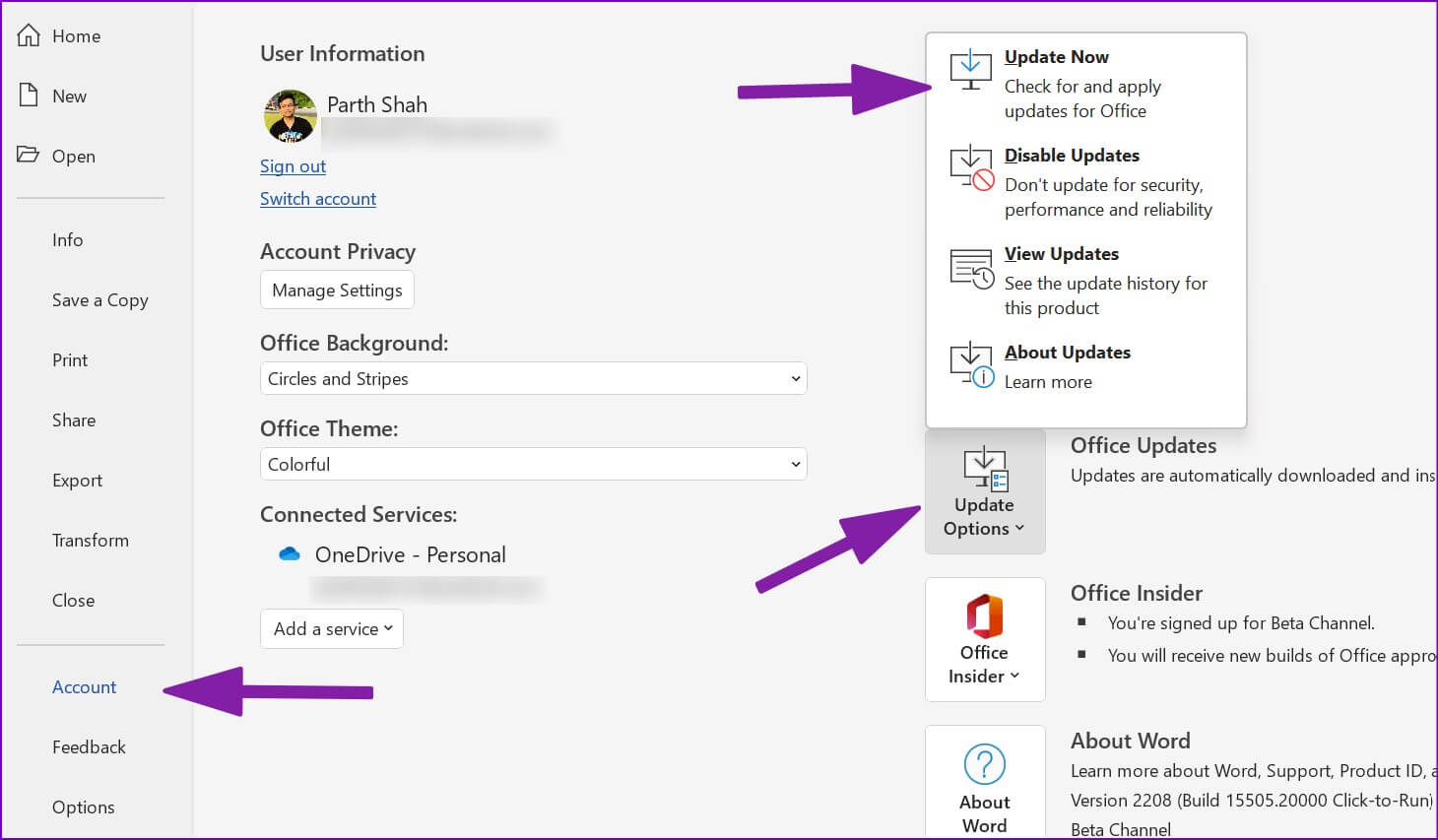Click the About Word button label
Image resolution: width=1438 pixels, height=840 pixels.
[984, 813]
